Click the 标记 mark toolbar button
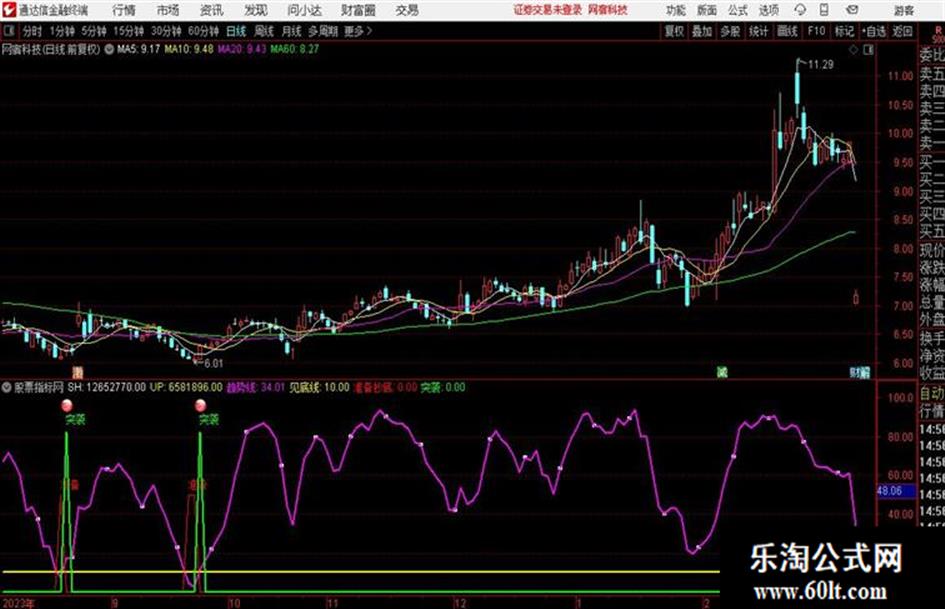This screenshot has width=945, height=609. pos(844,31)
